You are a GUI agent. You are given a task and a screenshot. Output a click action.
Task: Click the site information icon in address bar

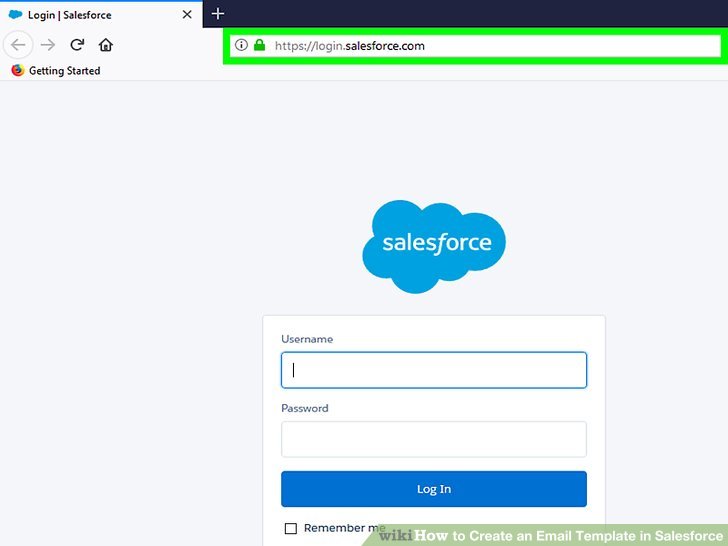pos(241,45)
